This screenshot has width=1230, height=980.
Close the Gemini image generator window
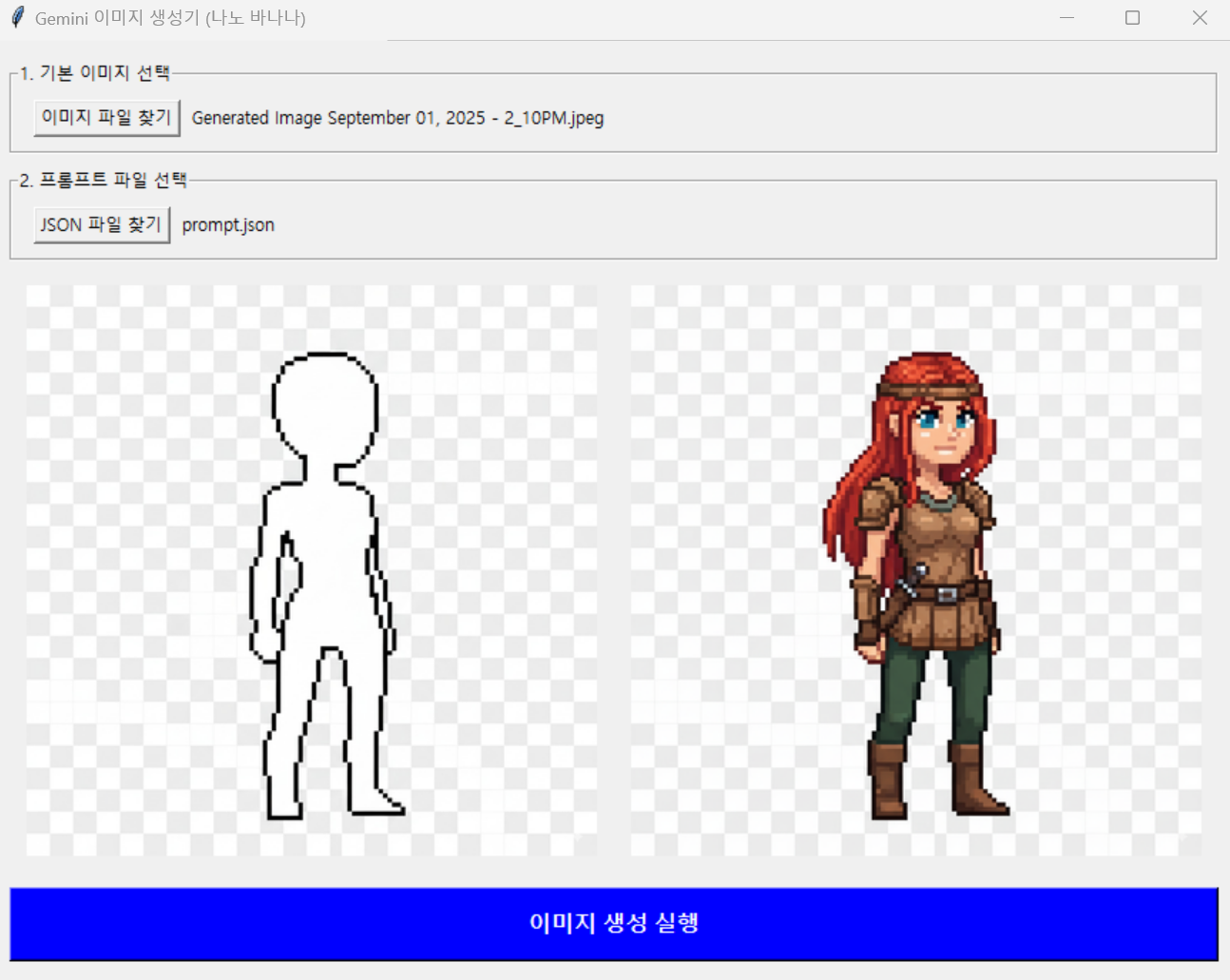click(x=1200, y=18)
